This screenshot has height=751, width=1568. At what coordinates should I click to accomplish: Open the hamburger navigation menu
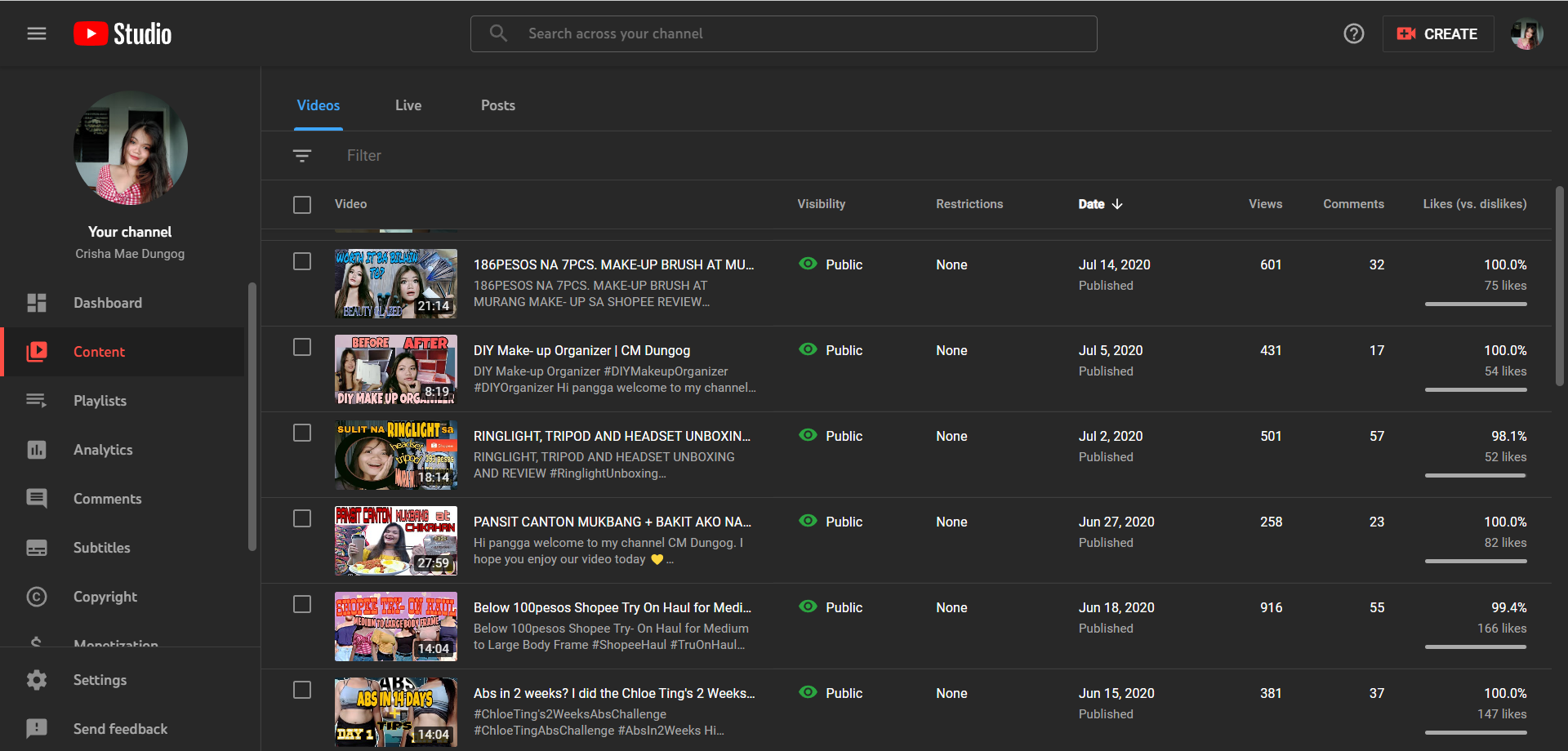37,33
